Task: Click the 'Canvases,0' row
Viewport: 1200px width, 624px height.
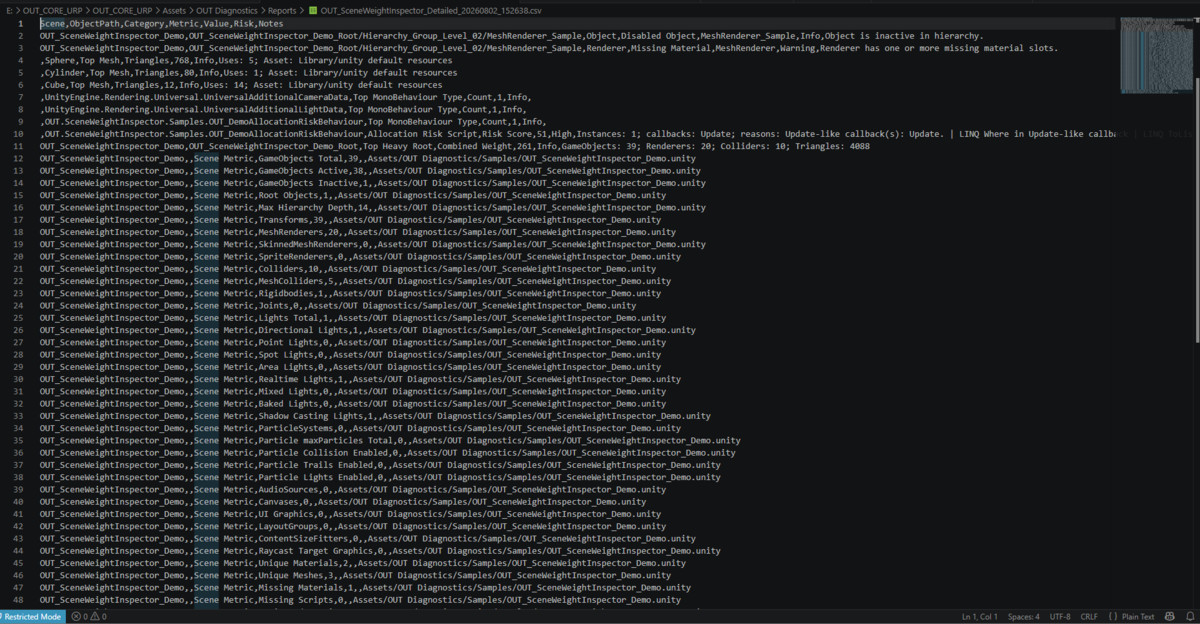Action: (343, 502)
